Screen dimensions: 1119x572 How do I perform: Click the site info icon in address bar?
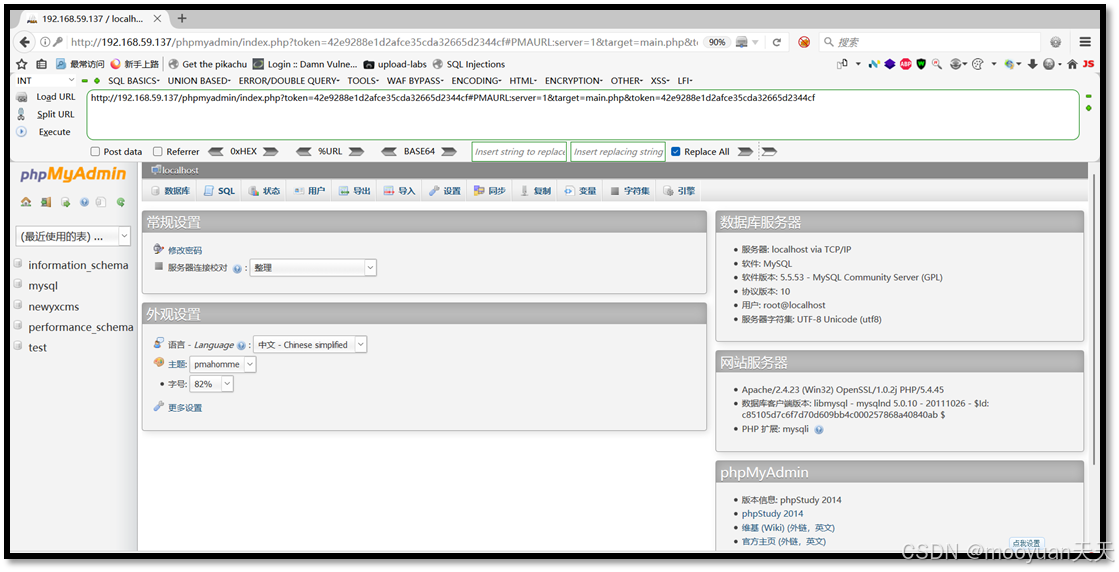pyautogui.click(x=45, y=42)
